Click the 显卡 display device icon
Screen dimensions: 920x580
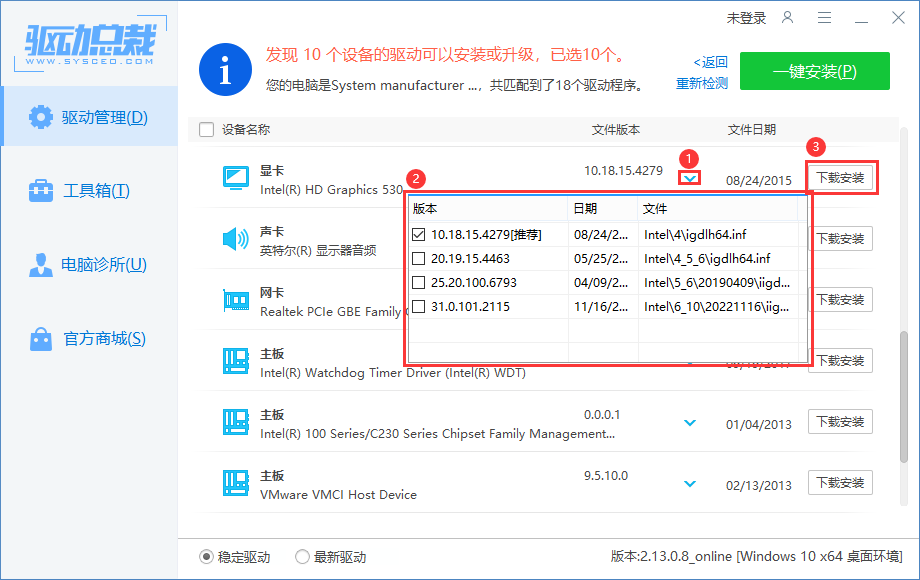pos(236,178)
